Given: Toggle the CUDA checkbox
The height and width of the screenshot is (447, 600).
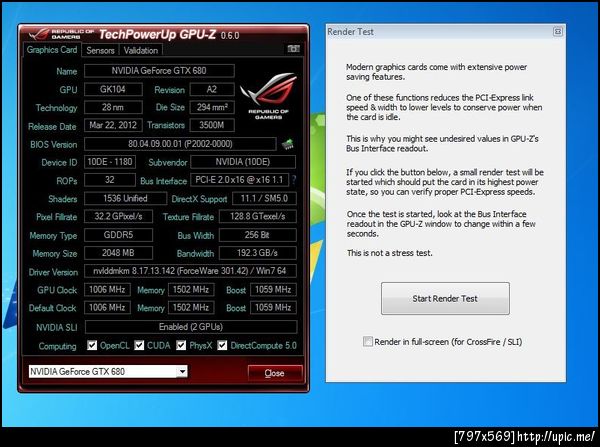Looking at the screenshot, I should [139, 346].
